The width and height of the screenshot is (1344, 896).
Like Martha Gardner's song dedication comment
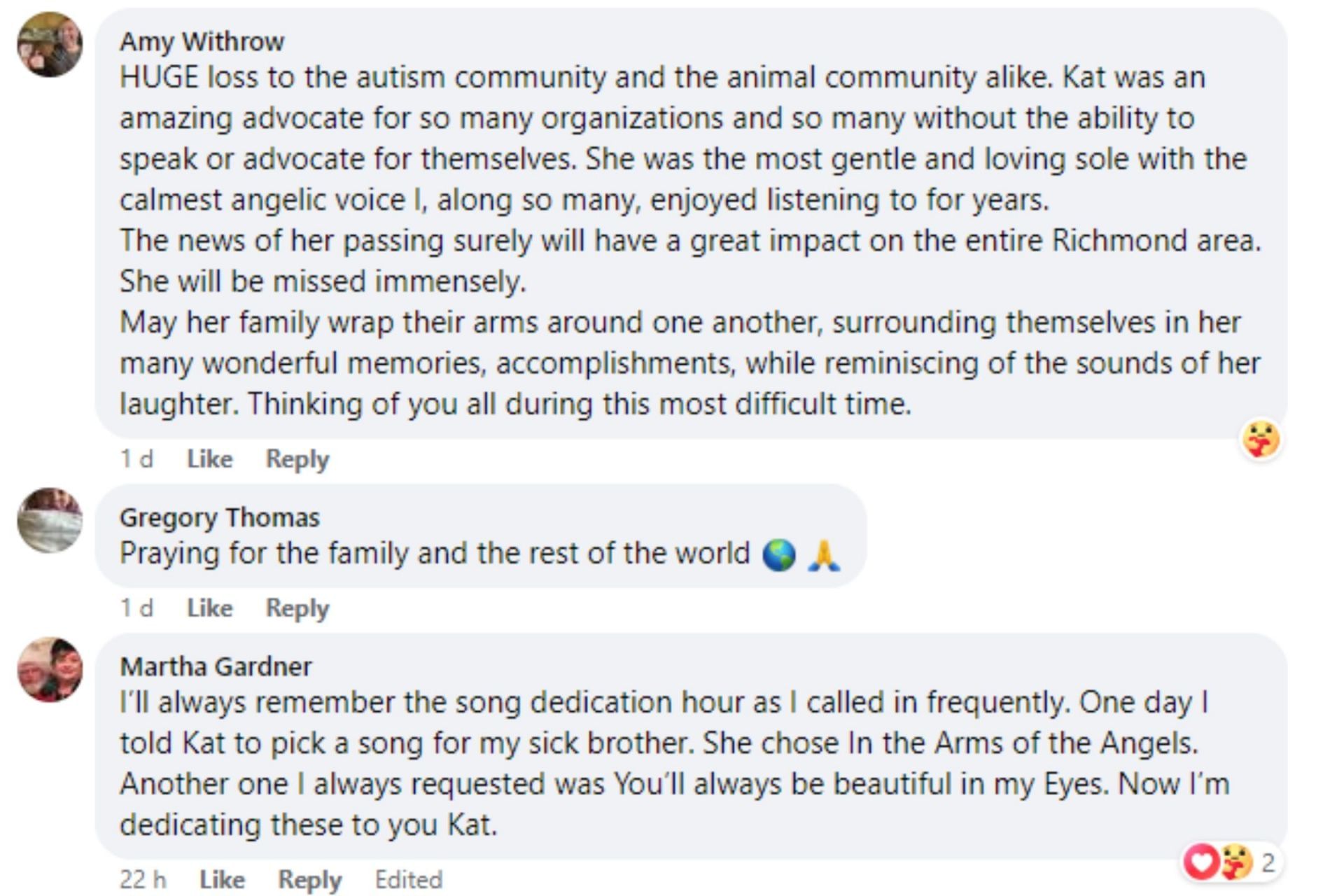(x=222, y=880)
